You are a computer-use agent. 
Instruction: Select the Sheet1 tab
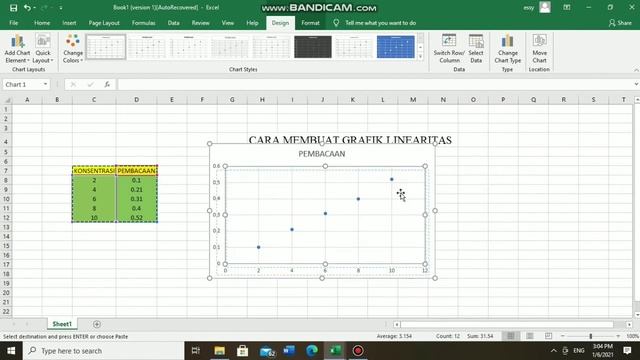click(62, 324)
